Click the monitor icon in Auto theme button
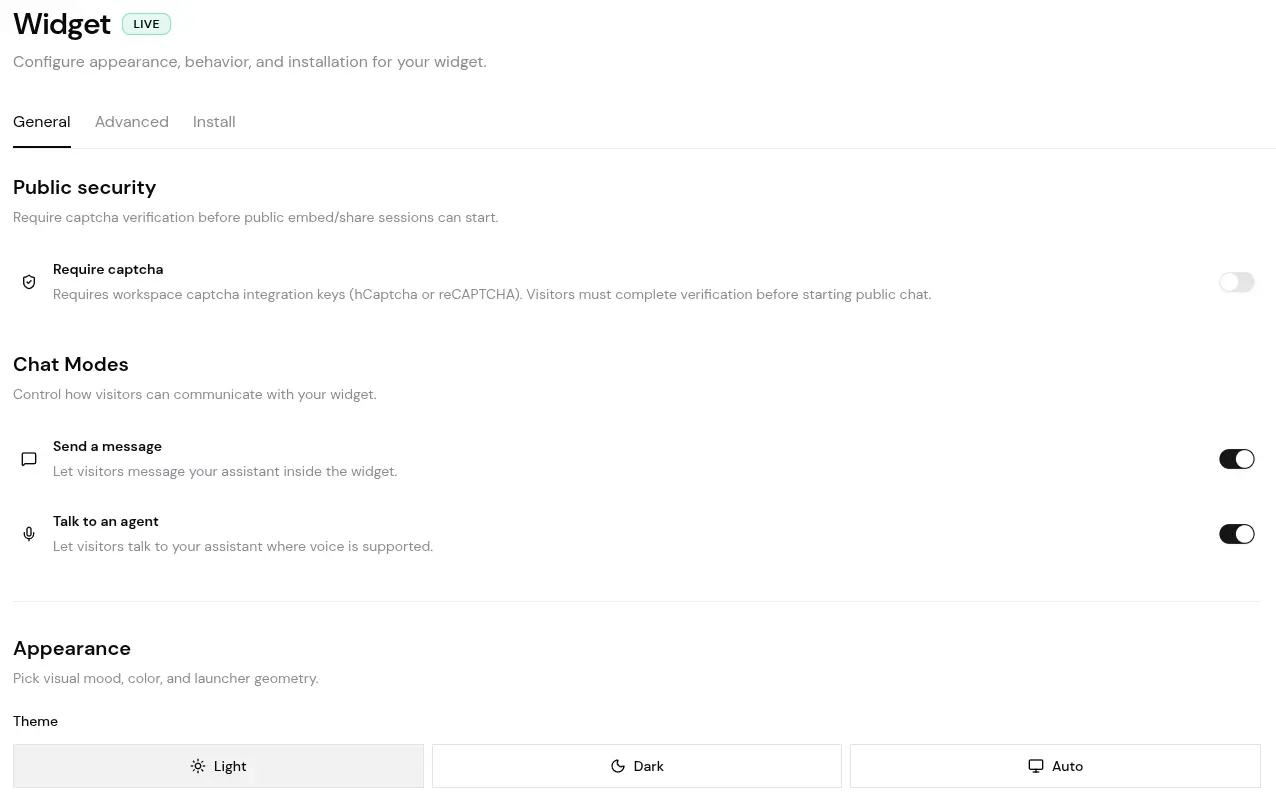1276x799 pixels. tap(1036, 766)
